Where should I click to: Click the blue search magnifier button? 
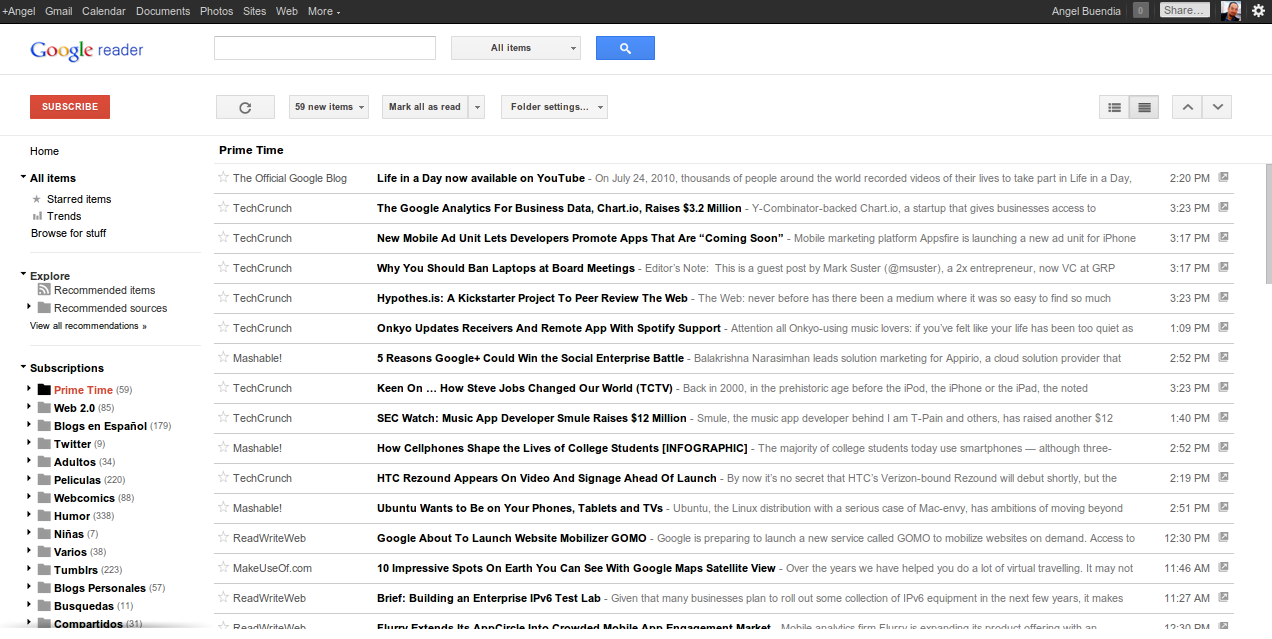tap(625, 48)
